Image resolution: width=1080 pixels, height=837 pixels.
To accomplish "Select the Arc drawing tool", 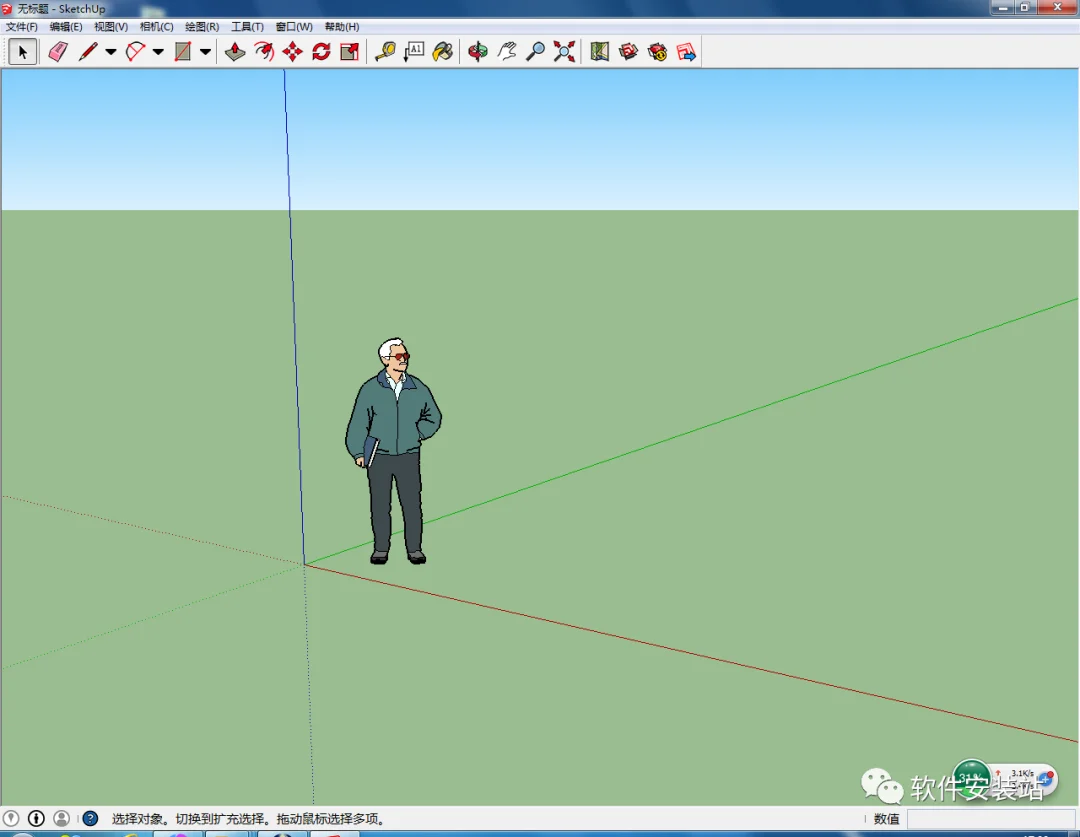I will pyautogui.click(x=136, y=52).
